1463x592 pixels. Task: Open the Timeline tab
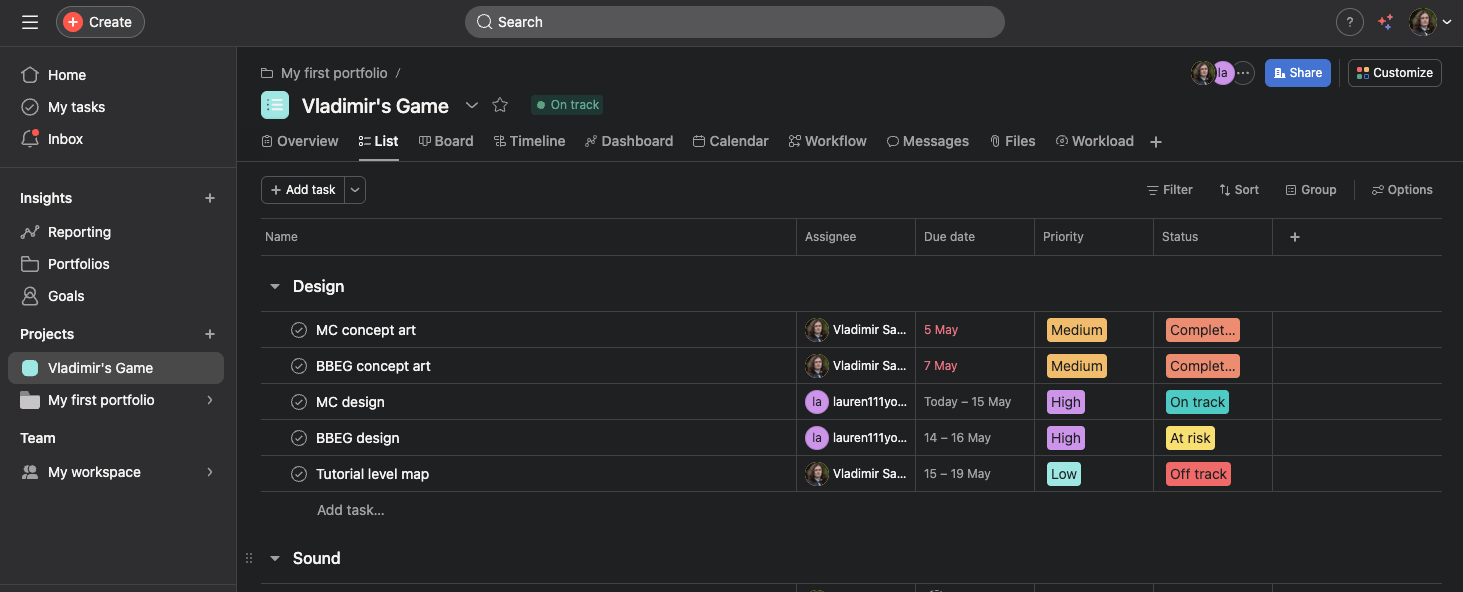(x=529, y=141)
